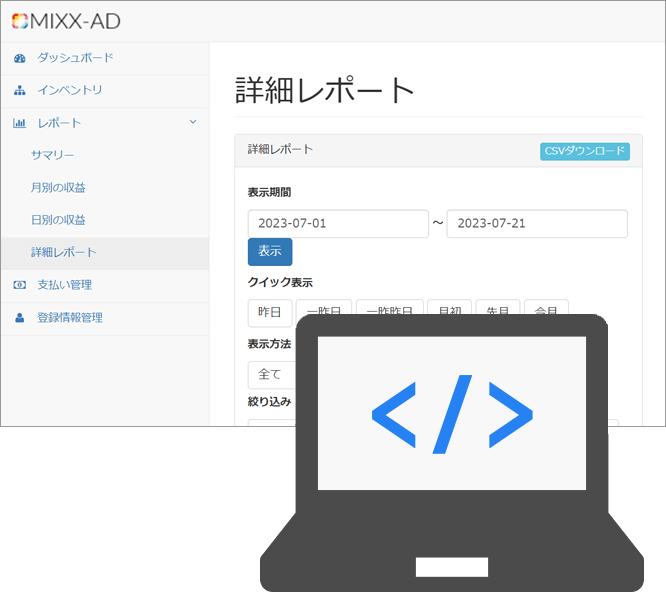This screenshot has height=592, width=666.
Task: Click the end date field 2023-07-21
Action: pos(537,223)
